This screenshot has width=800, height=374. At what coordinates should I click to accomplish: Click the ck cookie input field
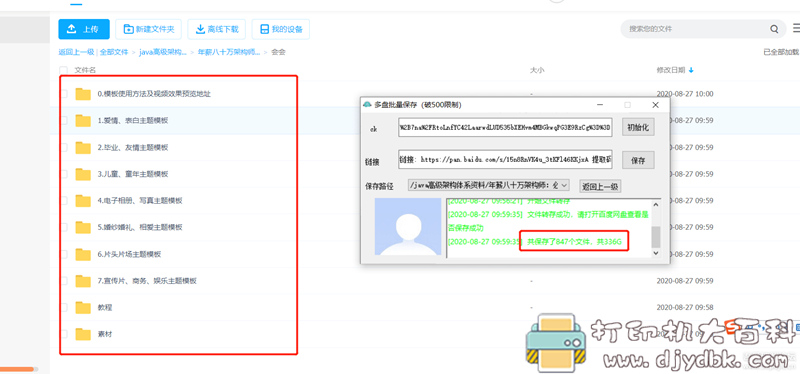tap(505, 128)
